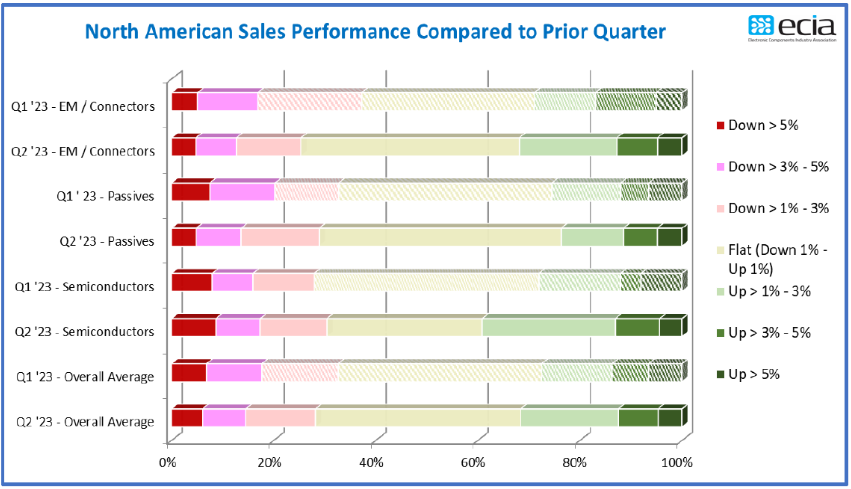Click the red segment of Q2 '23 Semiconductors bar
This screenshot has height=489, width=851.
194,328
